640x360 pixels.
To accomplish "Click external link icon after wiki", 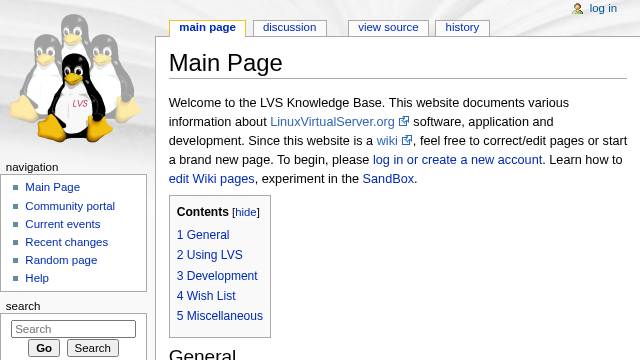I will click(x=407, y=140).
